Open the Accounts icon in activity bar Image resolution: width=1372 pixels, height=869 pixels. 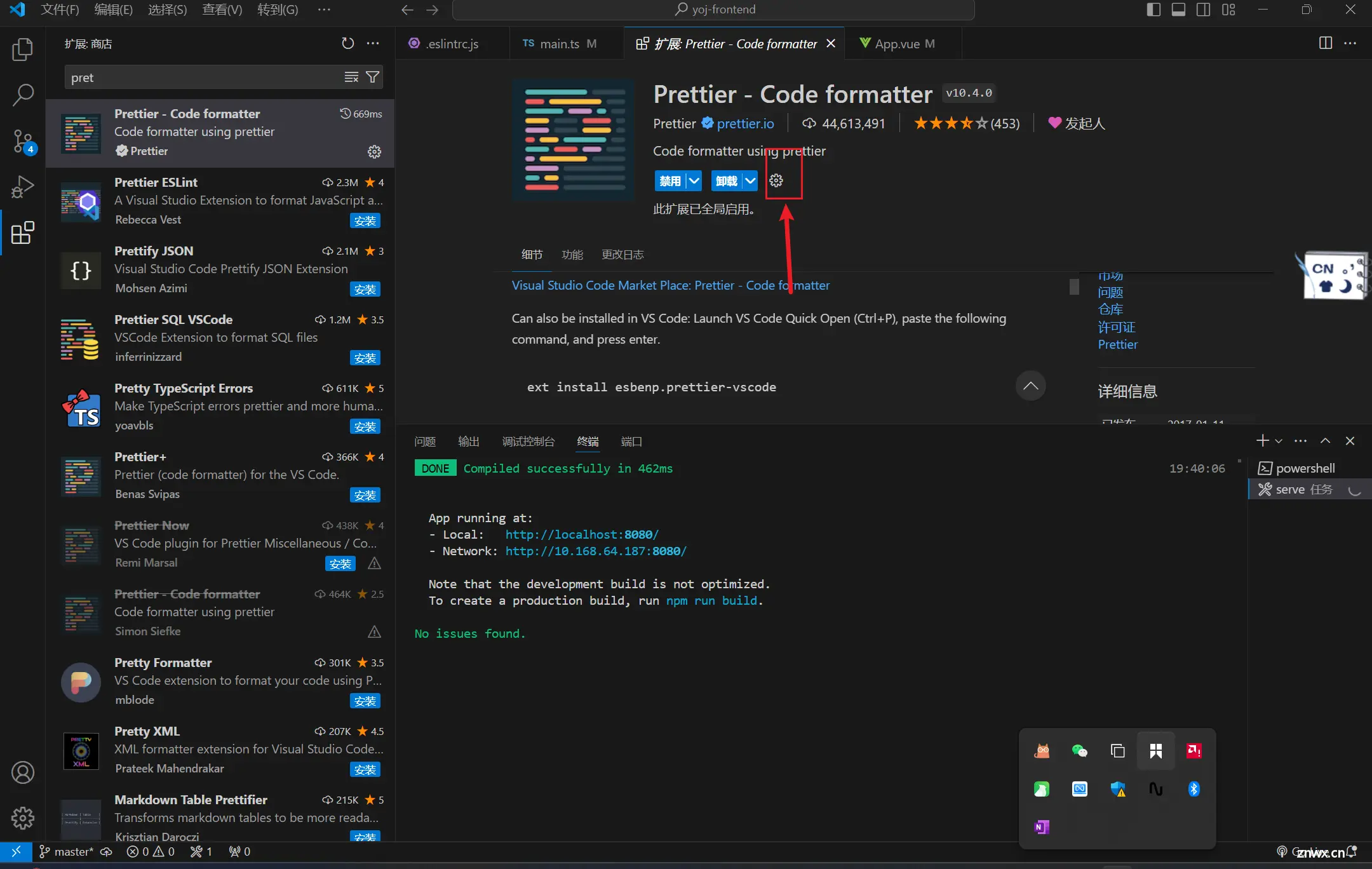tap(23, 772)
